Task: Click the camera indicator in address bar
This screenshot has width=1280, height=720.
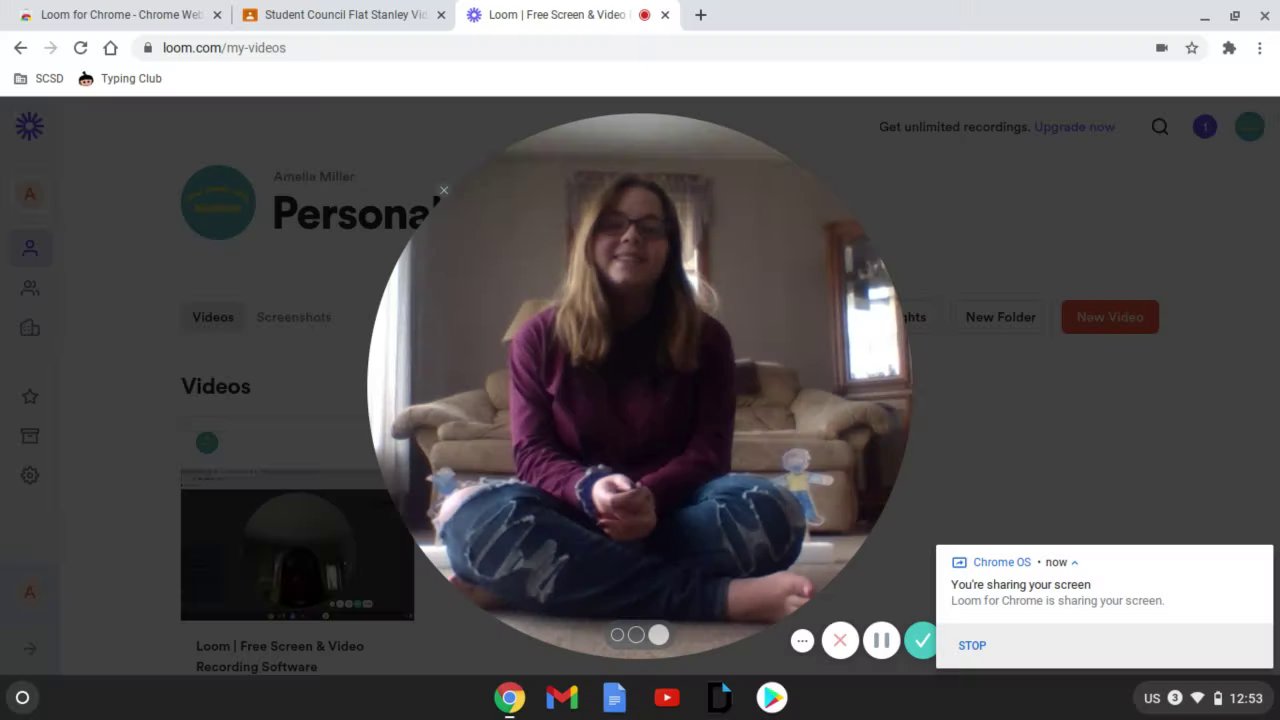Action: 1161,48
